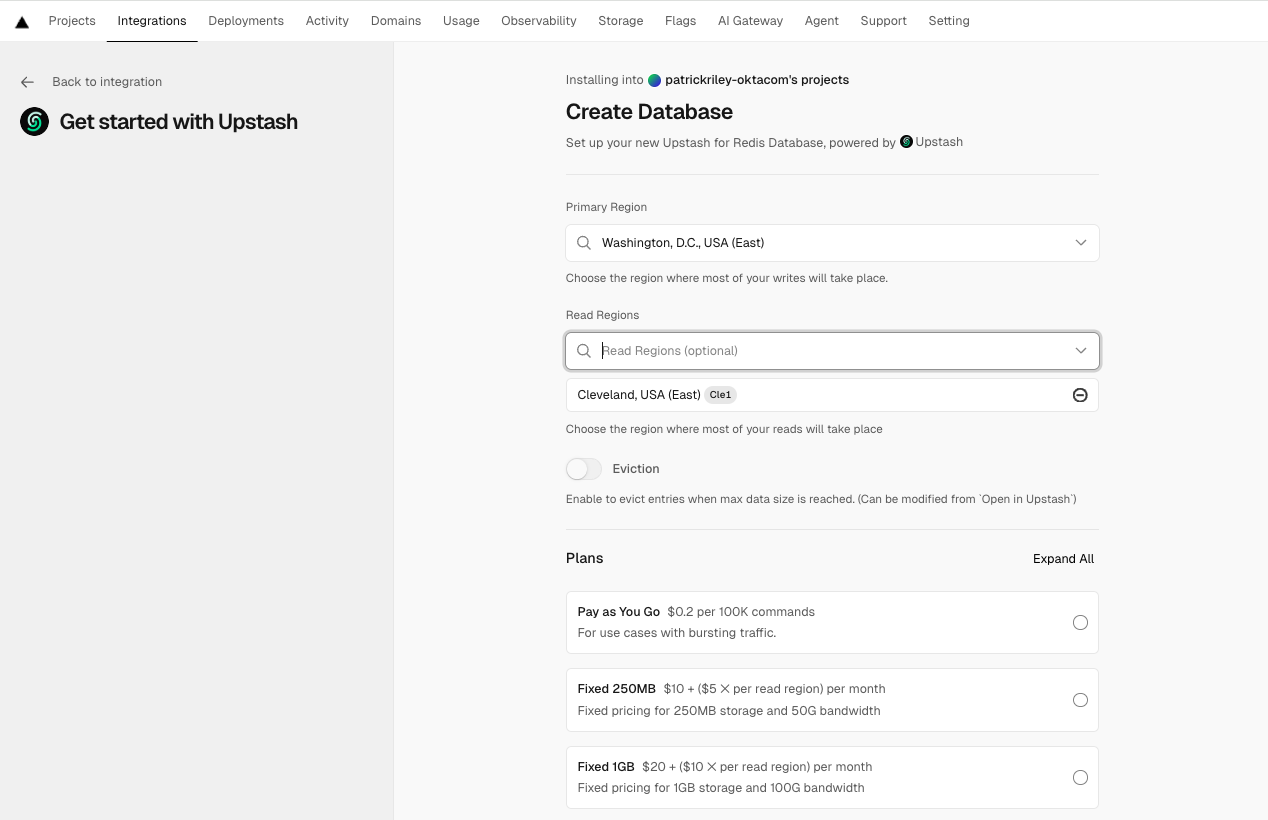Expand the Read Regions dropdown chevron

click(1080, 351)
